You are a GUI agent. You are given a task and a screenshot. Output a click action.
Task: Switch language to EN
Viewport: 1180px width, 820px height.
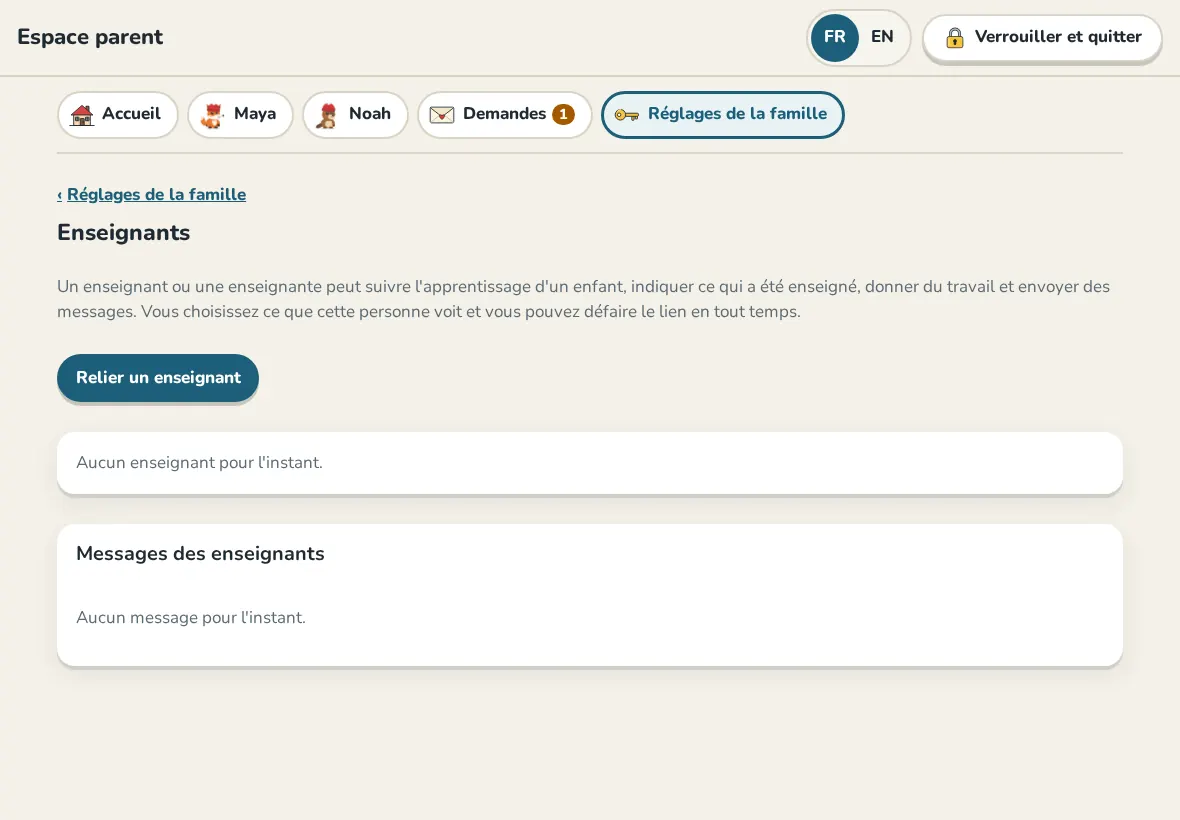coord(882,37)
